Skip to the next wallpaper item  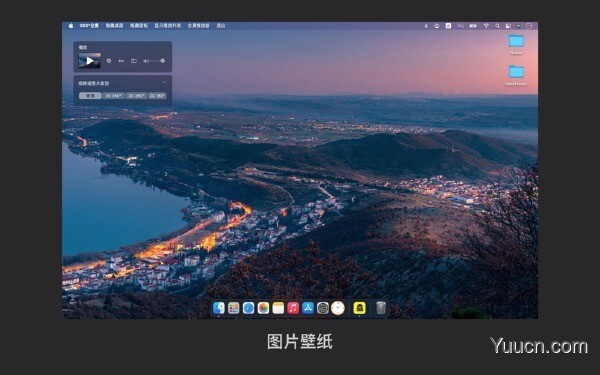tap(121, 61)
